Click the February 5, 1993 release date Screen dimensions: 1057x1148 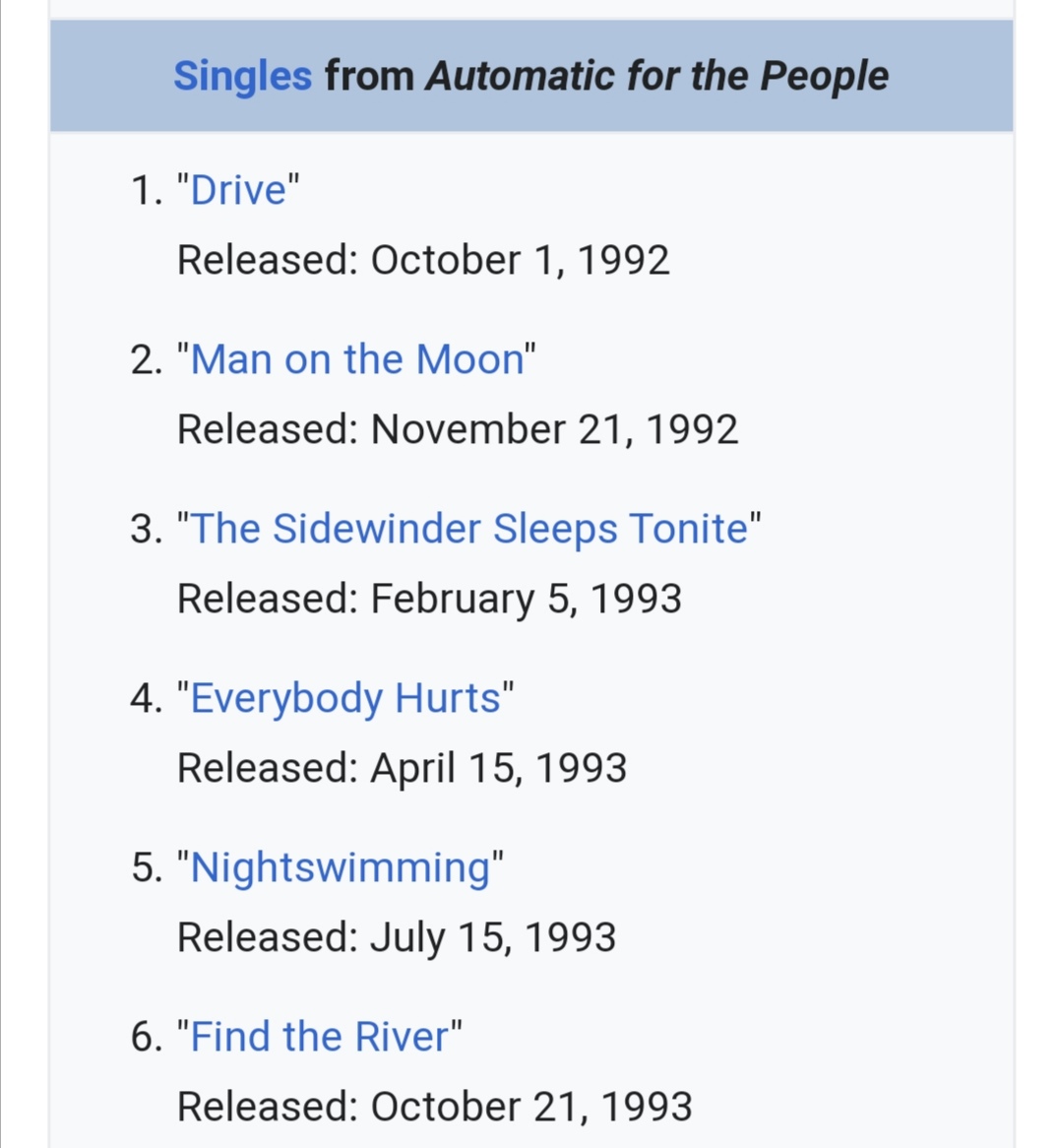527,599
